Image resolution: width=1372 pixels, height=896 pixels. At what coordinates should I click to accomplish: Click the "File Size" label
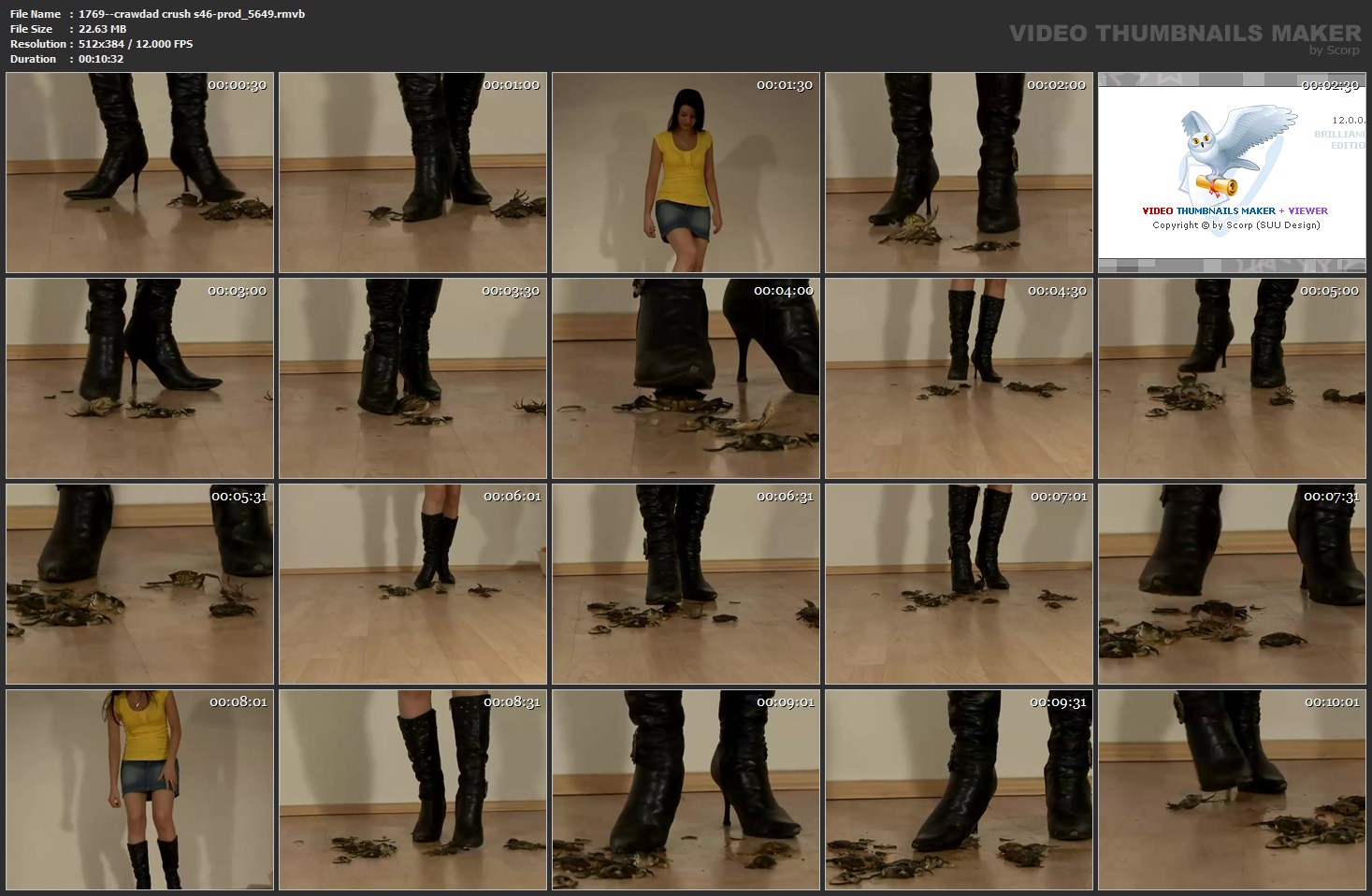click(33, 29)
